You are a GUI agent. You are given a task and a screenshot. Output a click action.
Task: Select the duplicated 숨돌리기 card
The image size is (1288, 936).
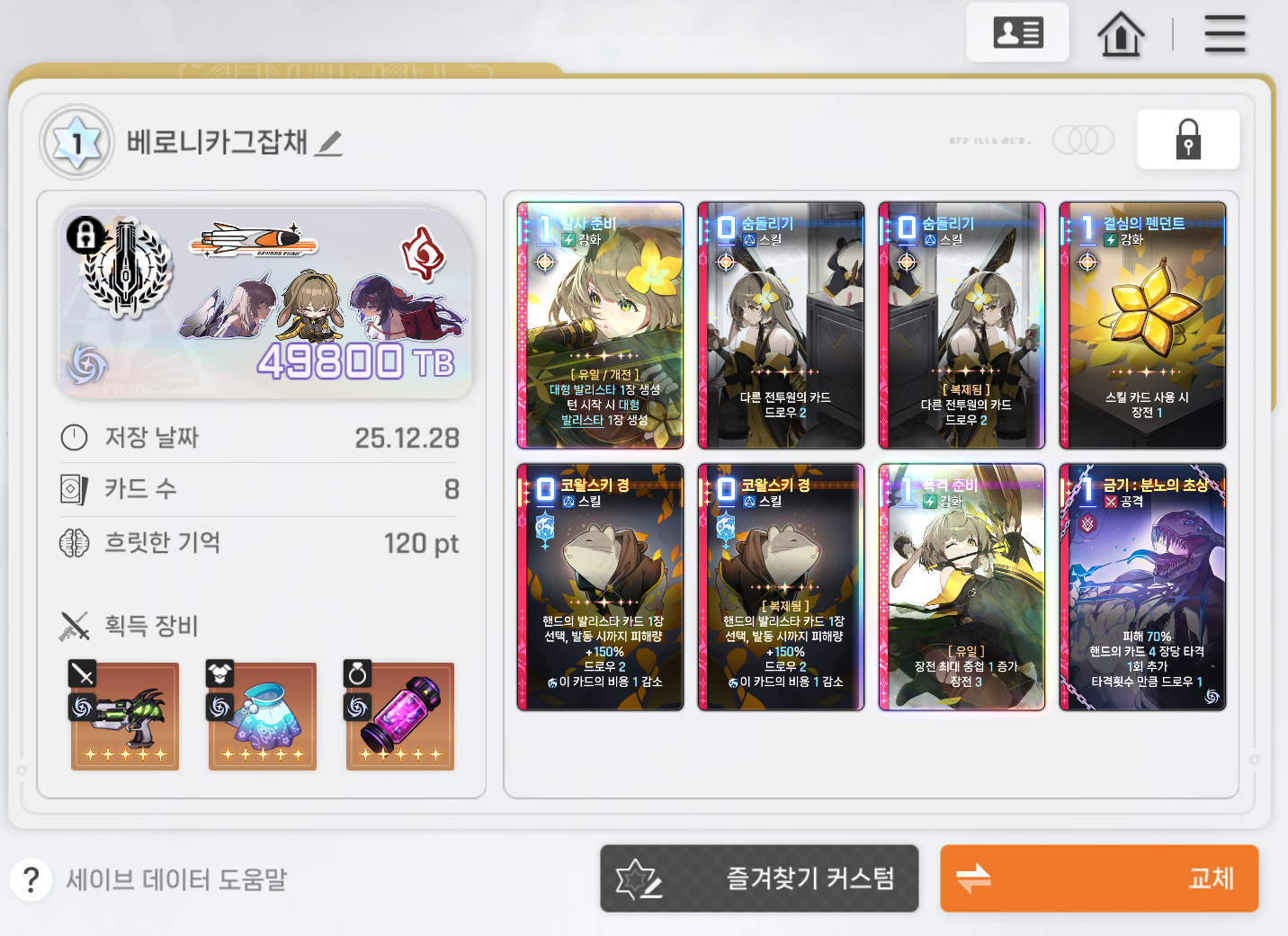click(962, 325)
